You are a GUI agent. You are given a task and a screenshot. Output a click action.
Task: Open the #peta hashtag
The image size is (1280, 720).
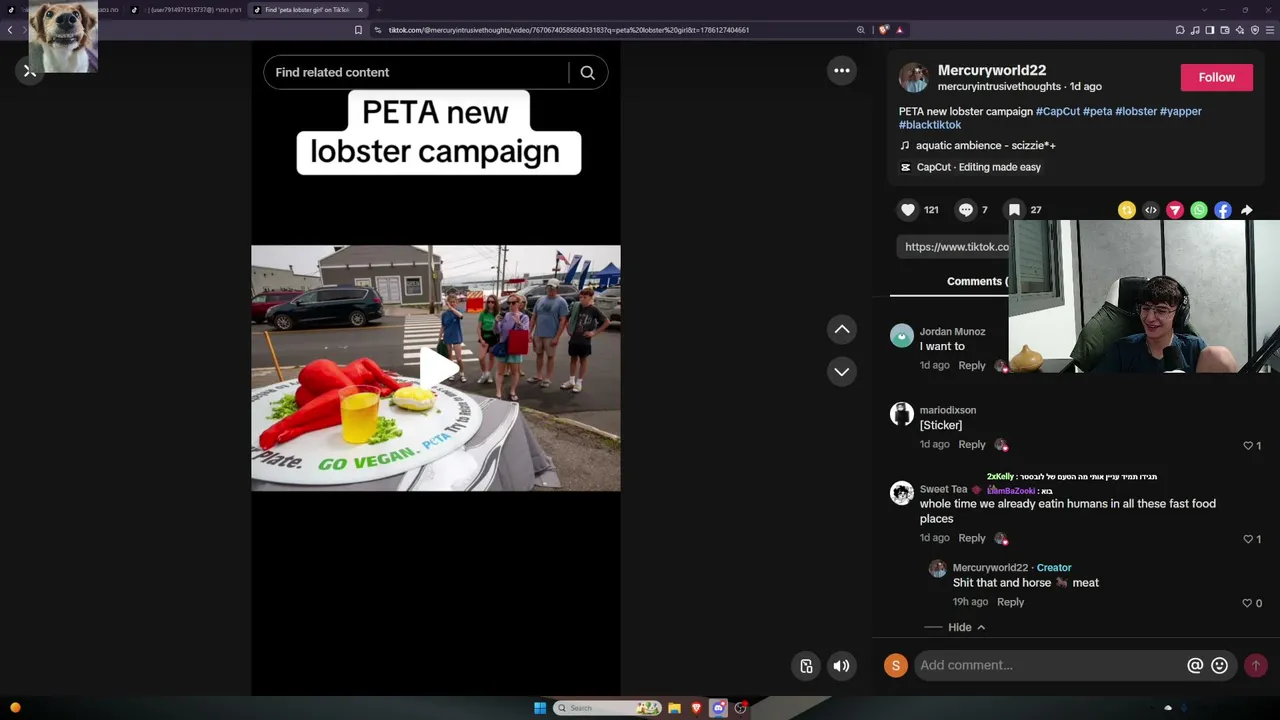pos(1097,111)
